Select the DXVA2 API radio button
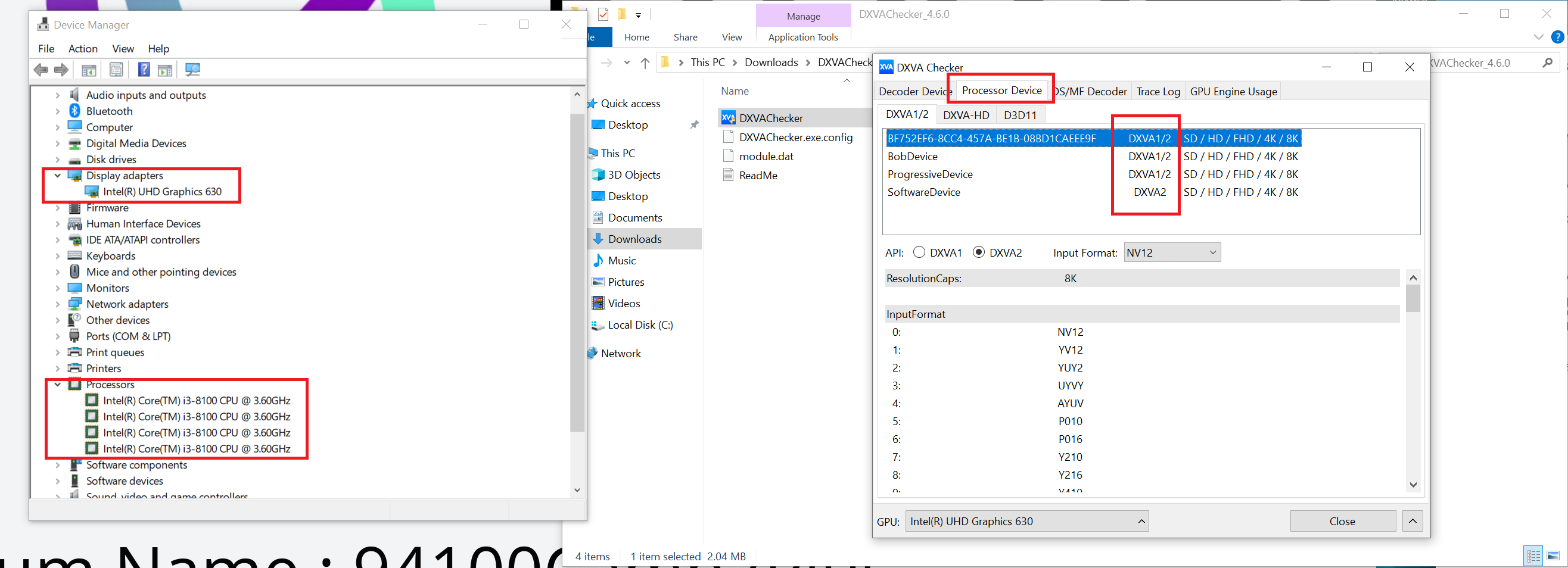 pos(979,252)
